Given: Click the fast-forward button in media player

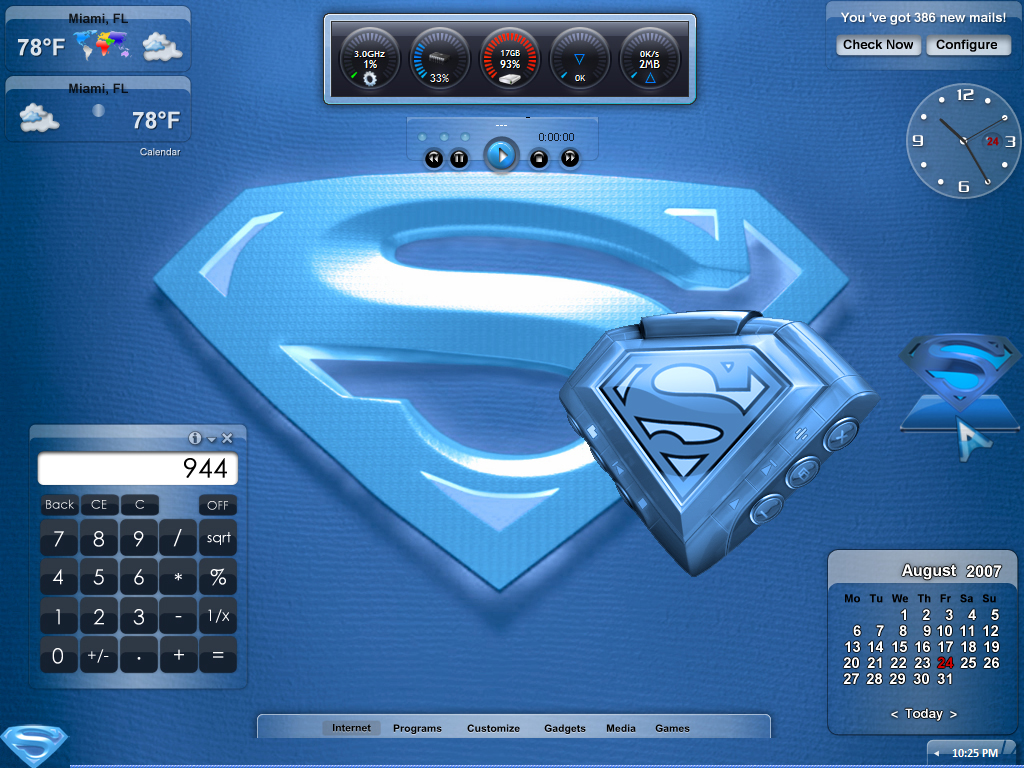Looking at the screenshot, I should [570, 158].
